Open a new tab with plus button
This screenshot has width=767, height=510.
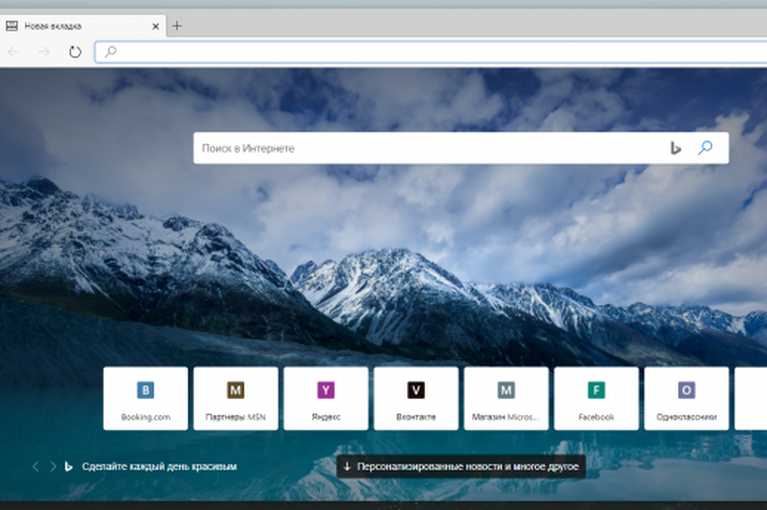click(x=177, y=26)
